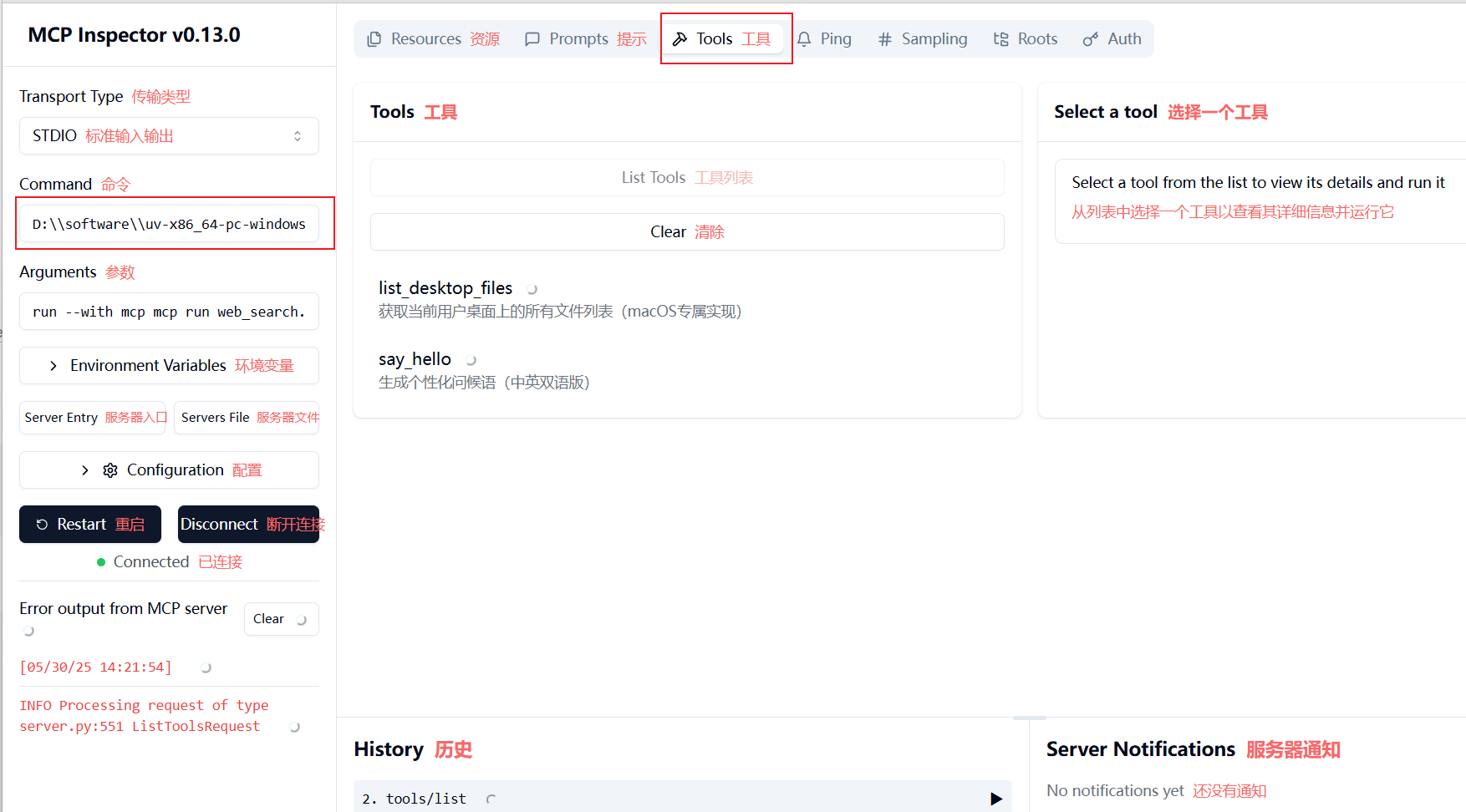
Task: Click the Restart circular arrow icon
Action: click(x=42, y=525)
